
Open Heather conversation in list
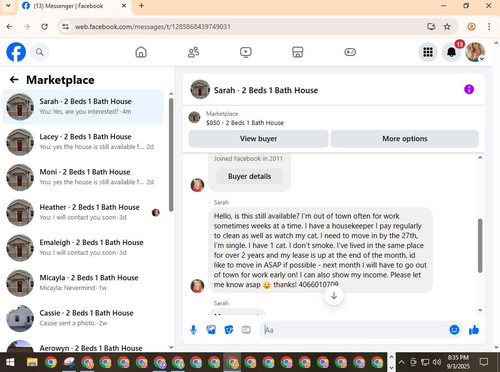(83, 213)
